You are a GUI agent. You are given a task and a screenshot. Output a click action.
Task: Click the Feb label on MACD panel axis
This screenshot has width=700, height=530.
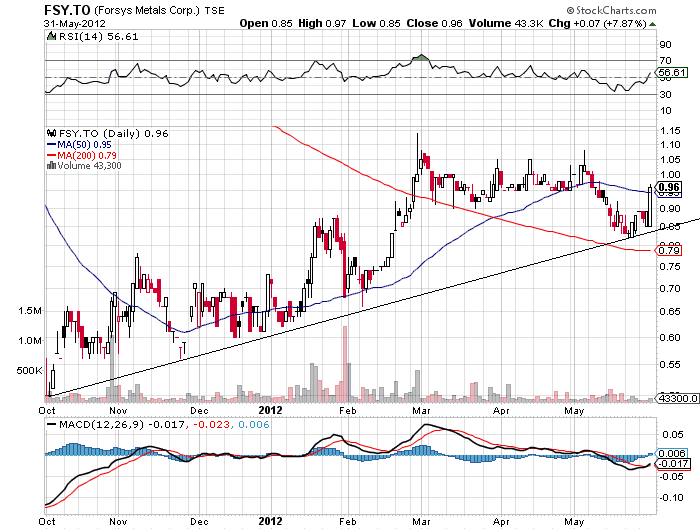[348, 522]
